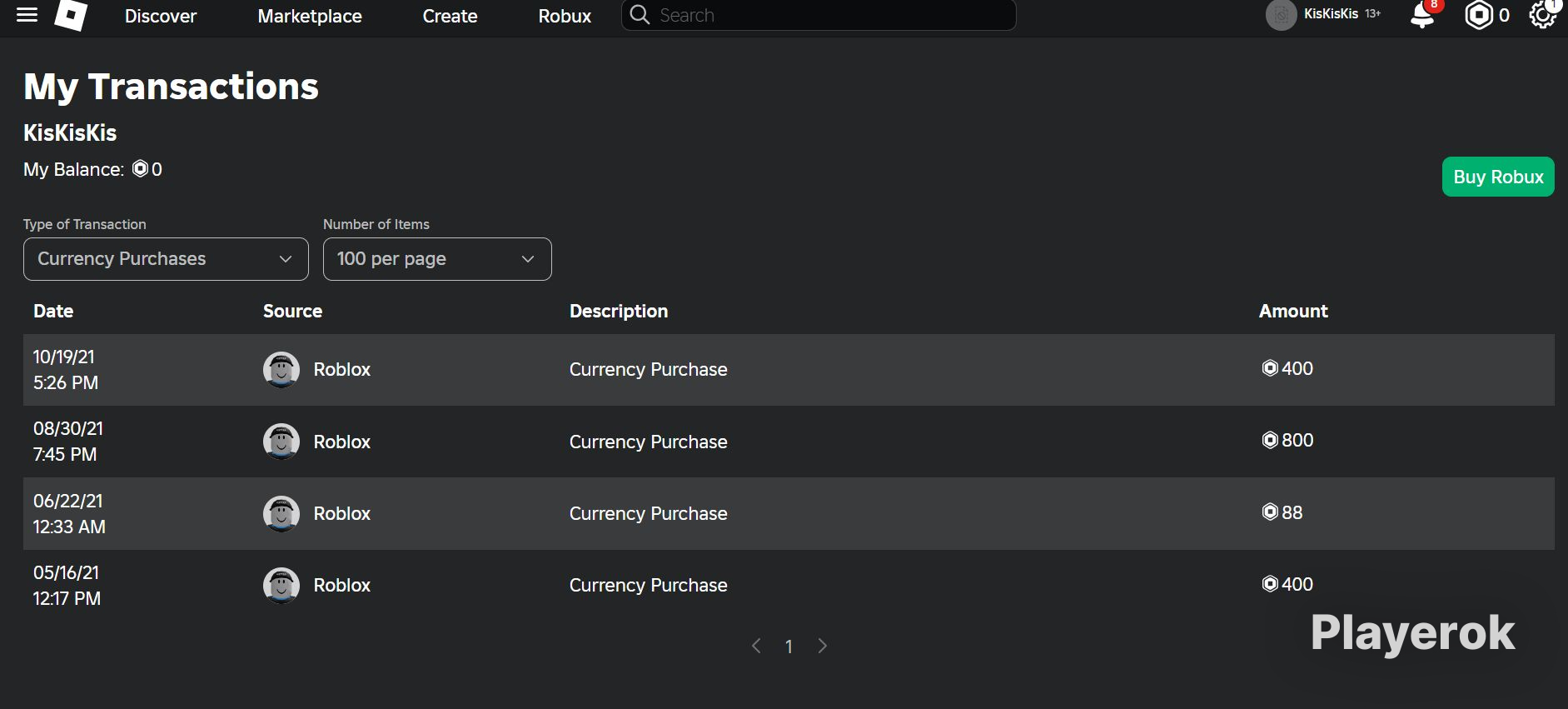Select the 10/19/21 date cell
Image resolution: width=1568 pixels, height=709 pixels.
(66, 370)
